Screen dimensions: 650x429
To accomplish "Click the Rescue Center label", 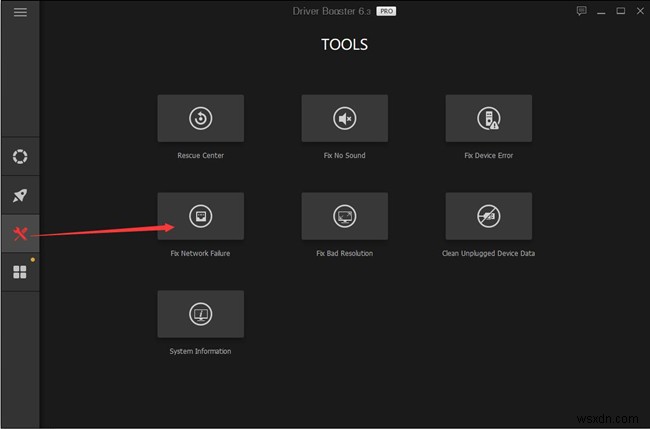I will point(201,155).
